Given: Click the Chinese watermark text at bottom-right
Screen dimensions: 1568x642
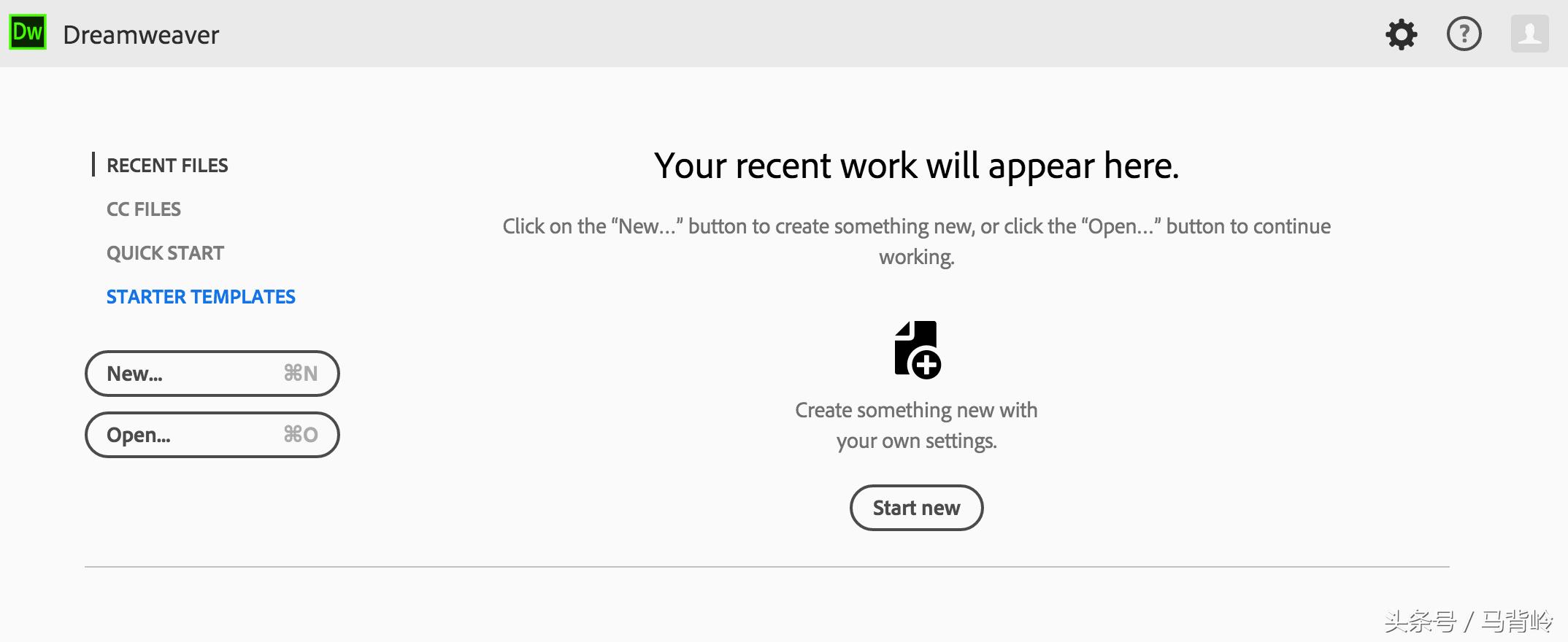Looking at the screenshot, I should [x=1467, y=621].
